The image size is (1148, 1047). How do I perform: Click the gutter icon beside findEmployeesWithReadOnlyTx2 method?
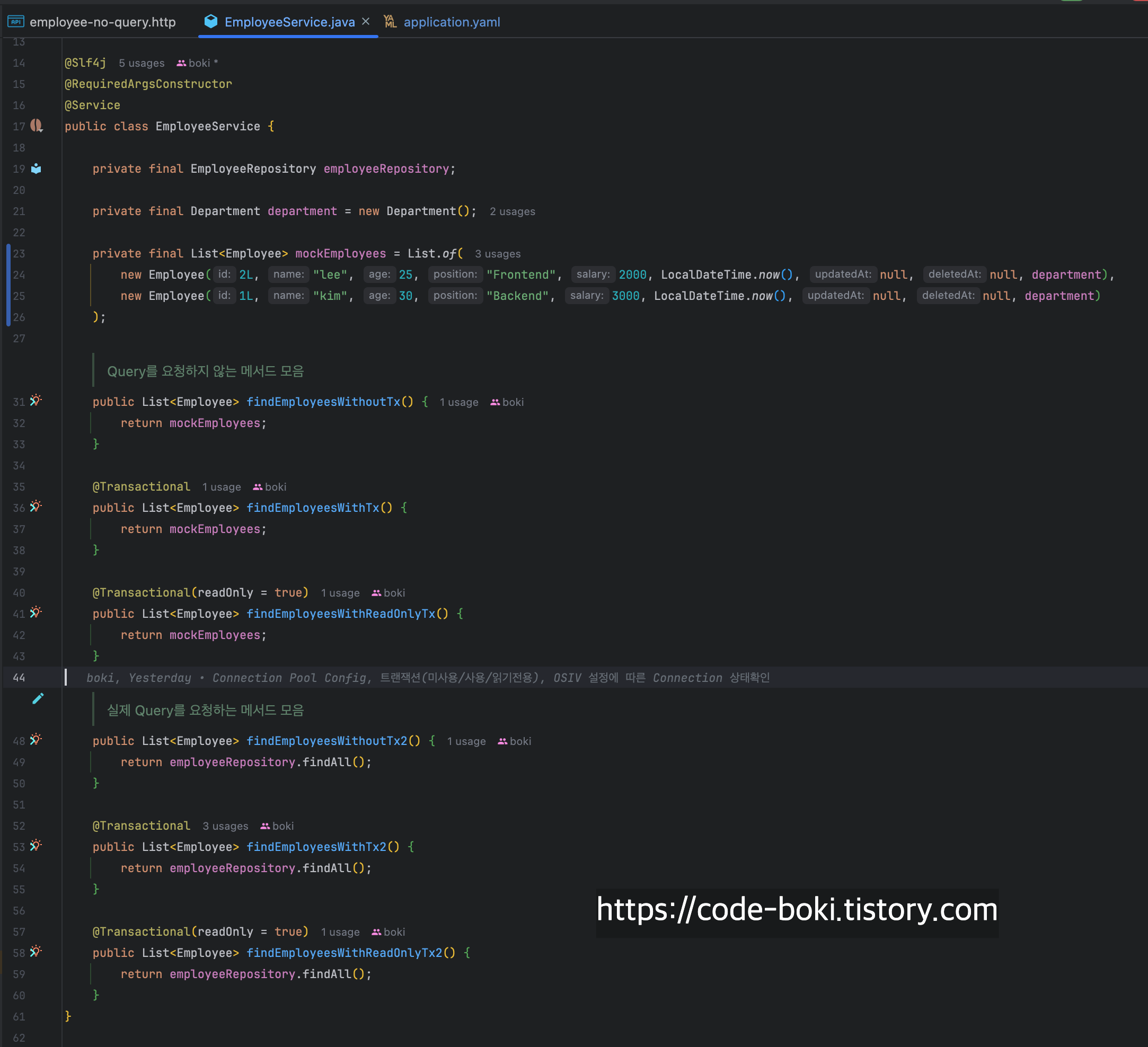pyautogui.click(x=36, y=951)
